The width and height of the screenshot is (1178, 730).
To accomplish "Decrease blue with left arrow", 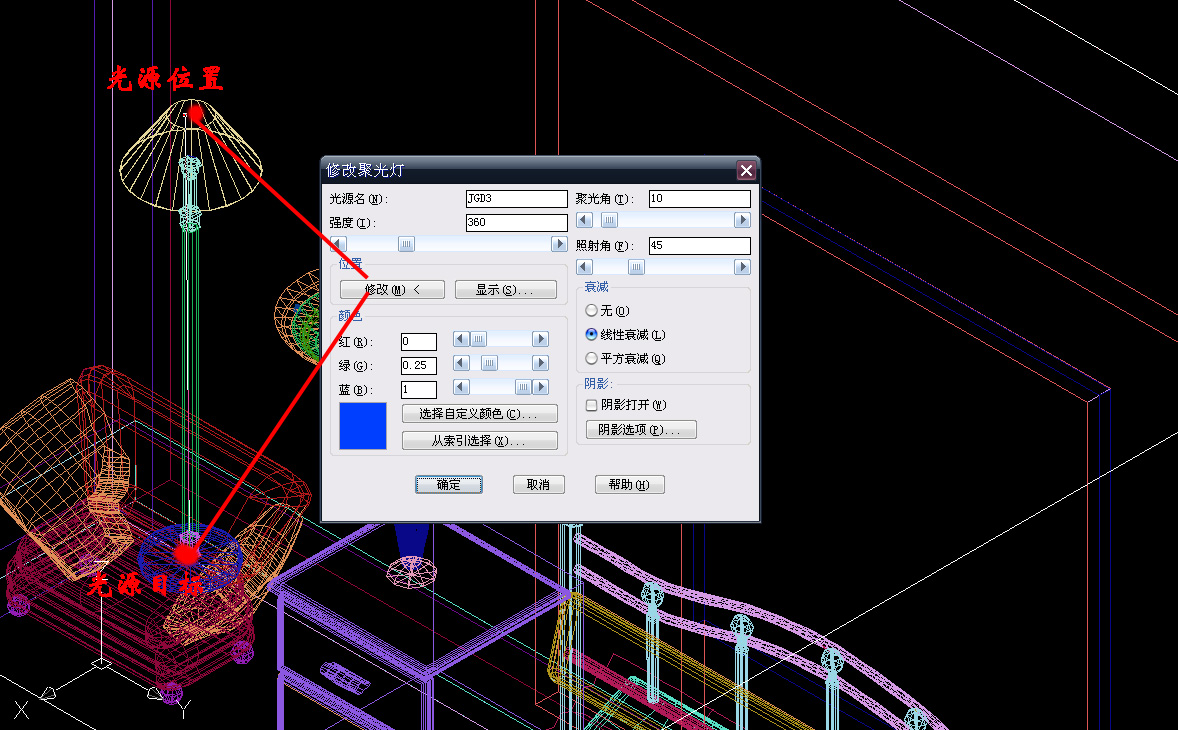I will coord(461,387).
